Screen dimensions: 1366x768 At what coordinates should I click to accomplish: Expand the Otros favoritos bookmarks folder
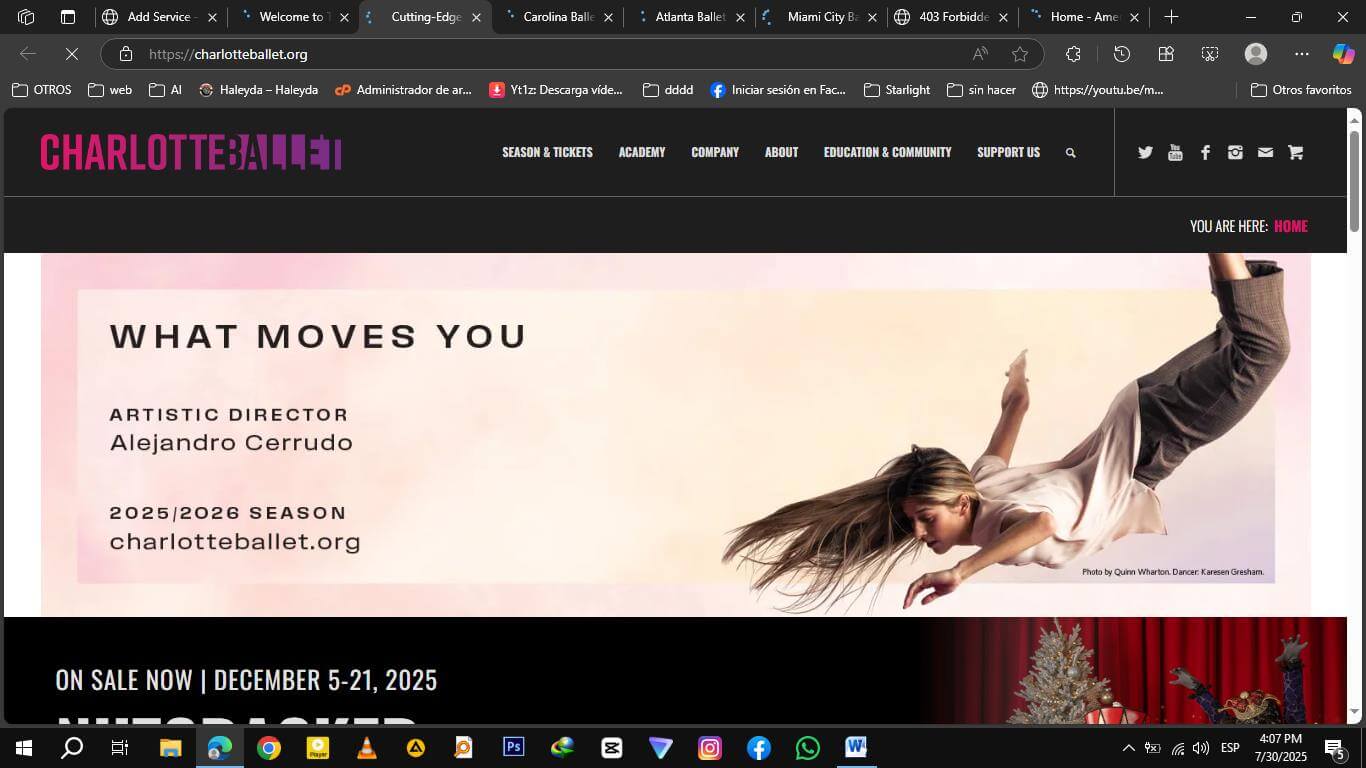[x=1301, y=90]
